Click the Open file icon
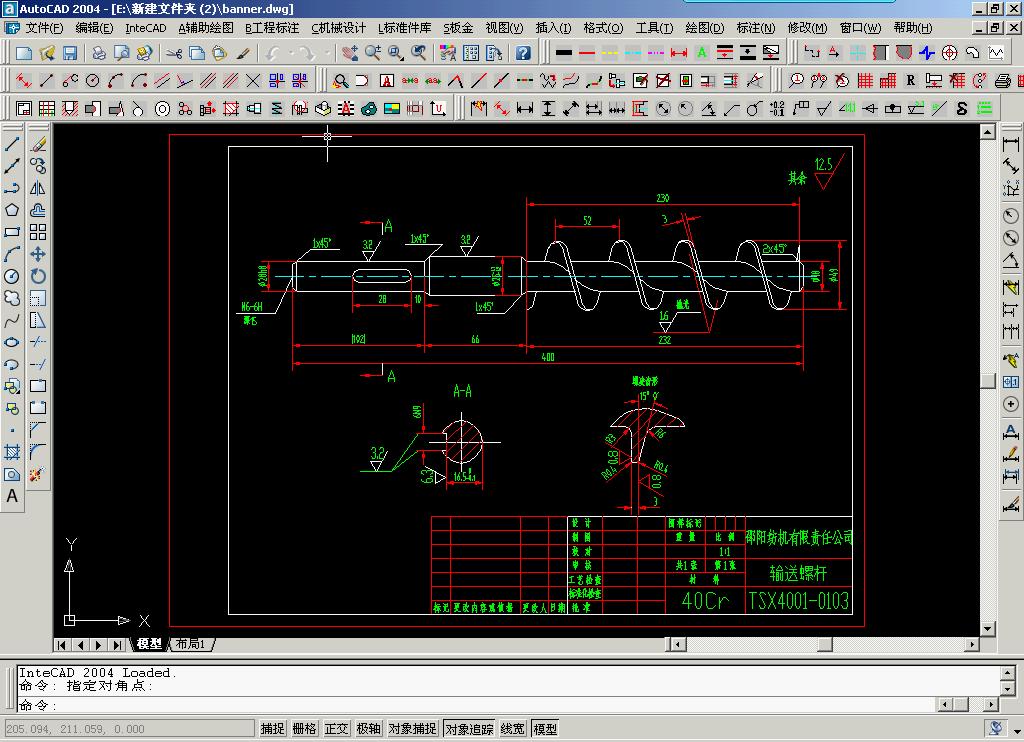 [x=47, y=53]
